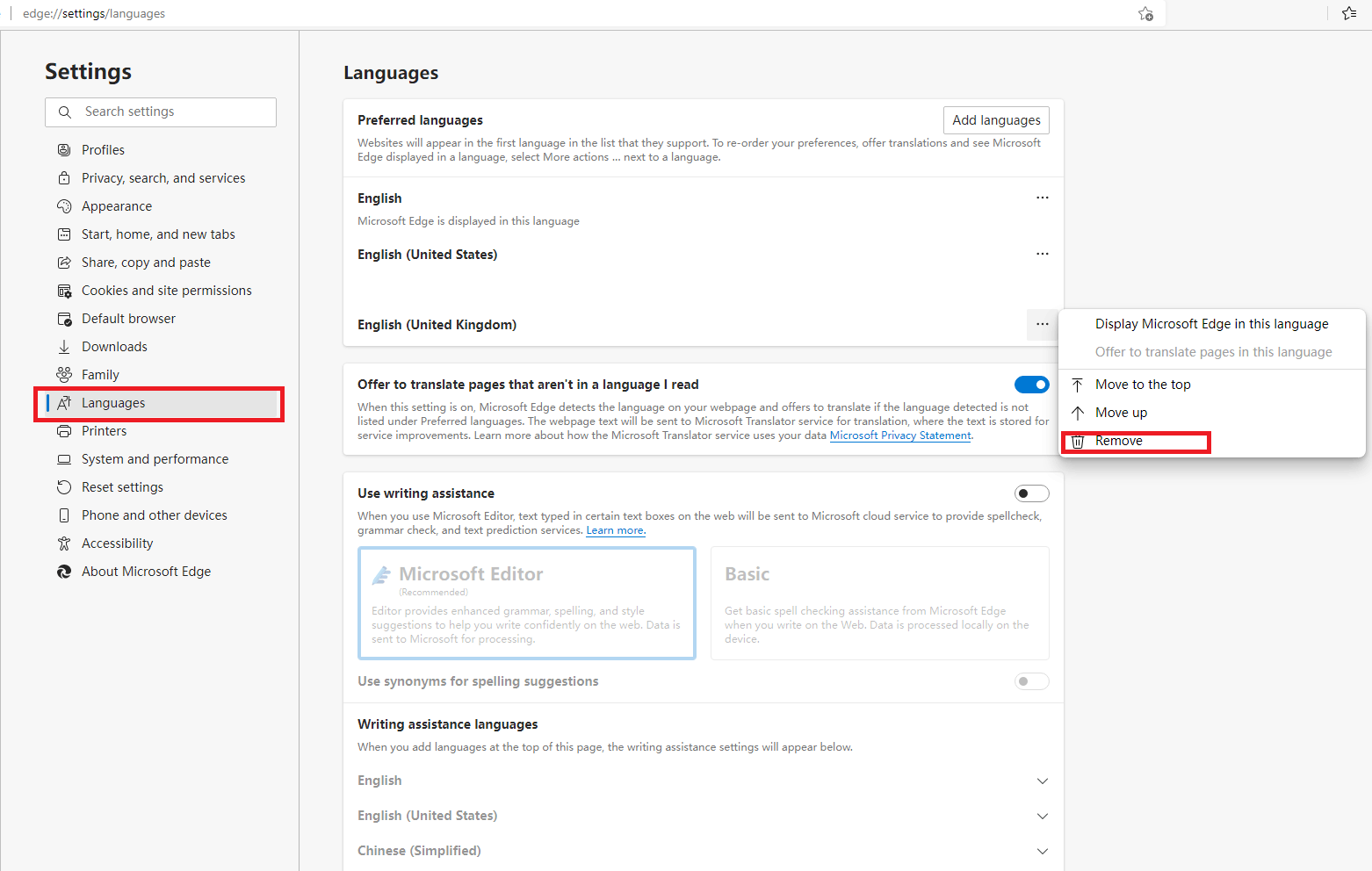Click the Phone and other devices label
The width and height of the screenshot is (1372, 871).
pos(155,515)
